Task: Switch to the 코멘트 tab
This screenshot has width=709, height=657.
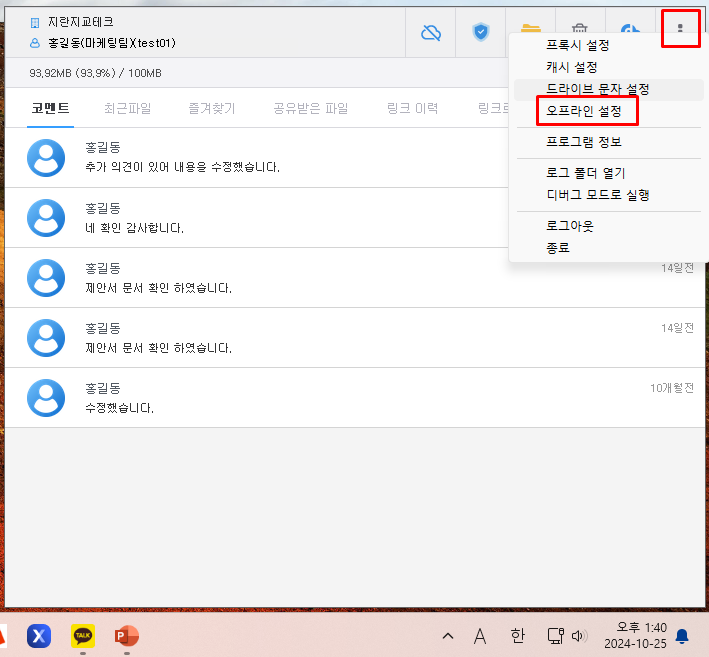Action: (50, 109)
